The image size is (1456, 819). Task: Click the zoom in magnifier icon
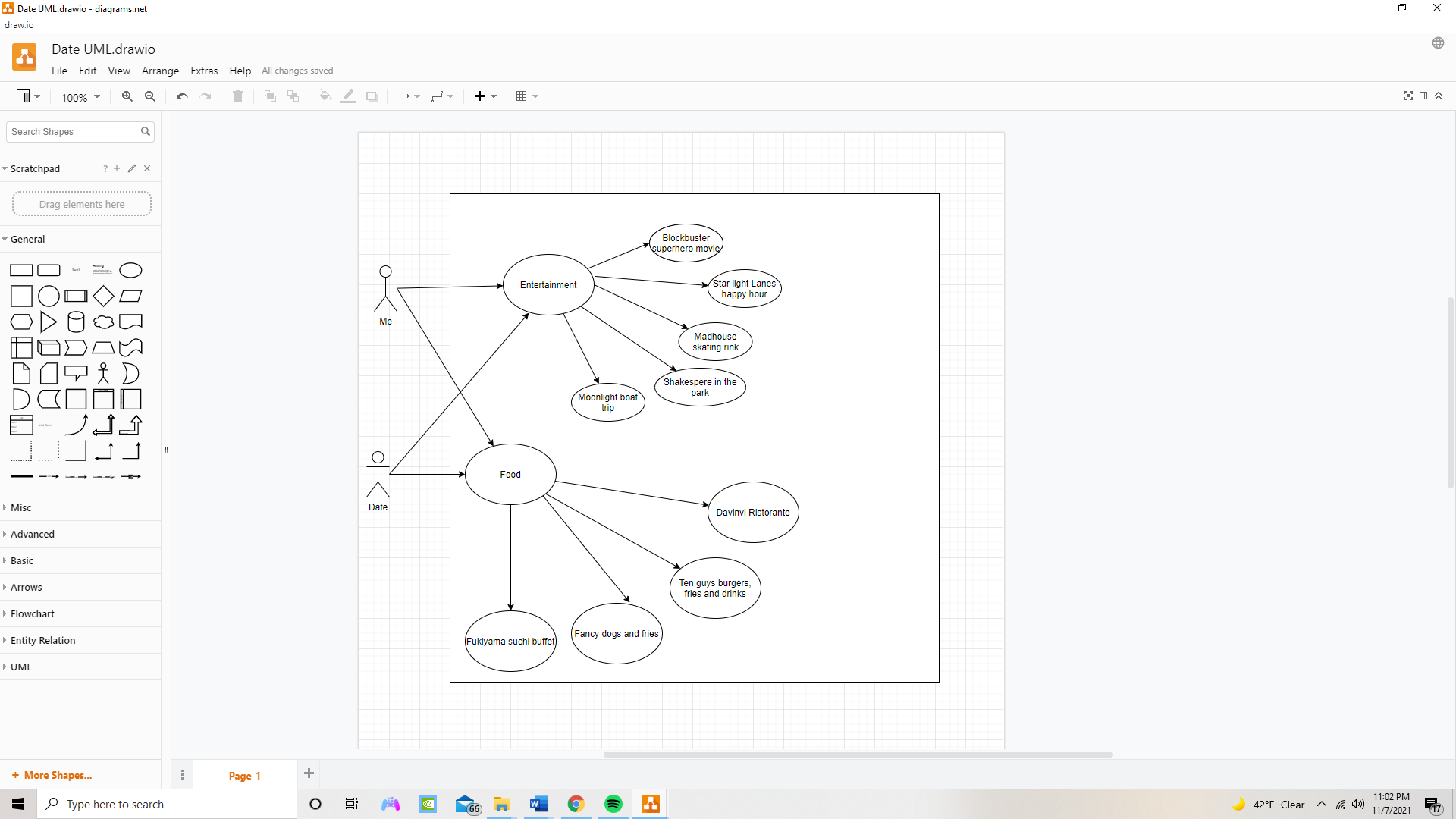[x=127, y=96]
